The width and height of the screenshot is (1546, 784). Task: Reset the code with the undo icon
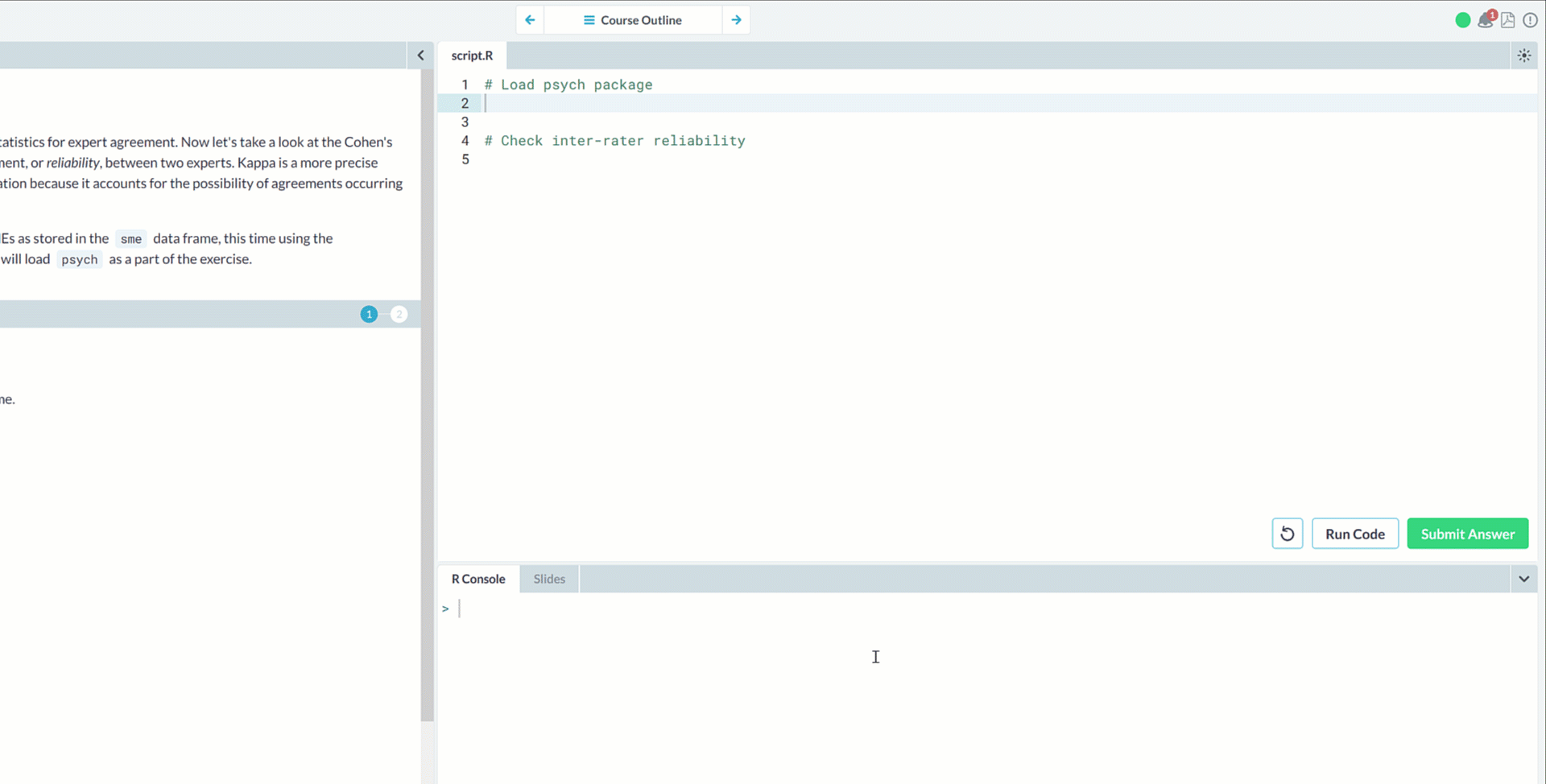coord(1287,534)
